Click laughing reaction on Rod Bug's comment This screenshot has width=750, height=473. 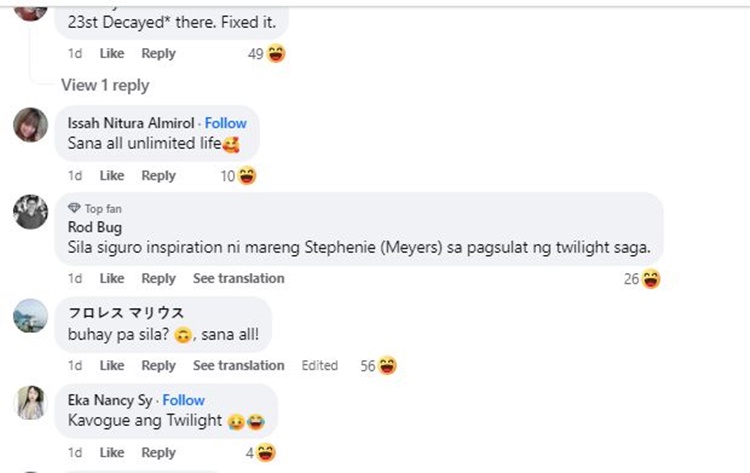click(x=651, y=279)
